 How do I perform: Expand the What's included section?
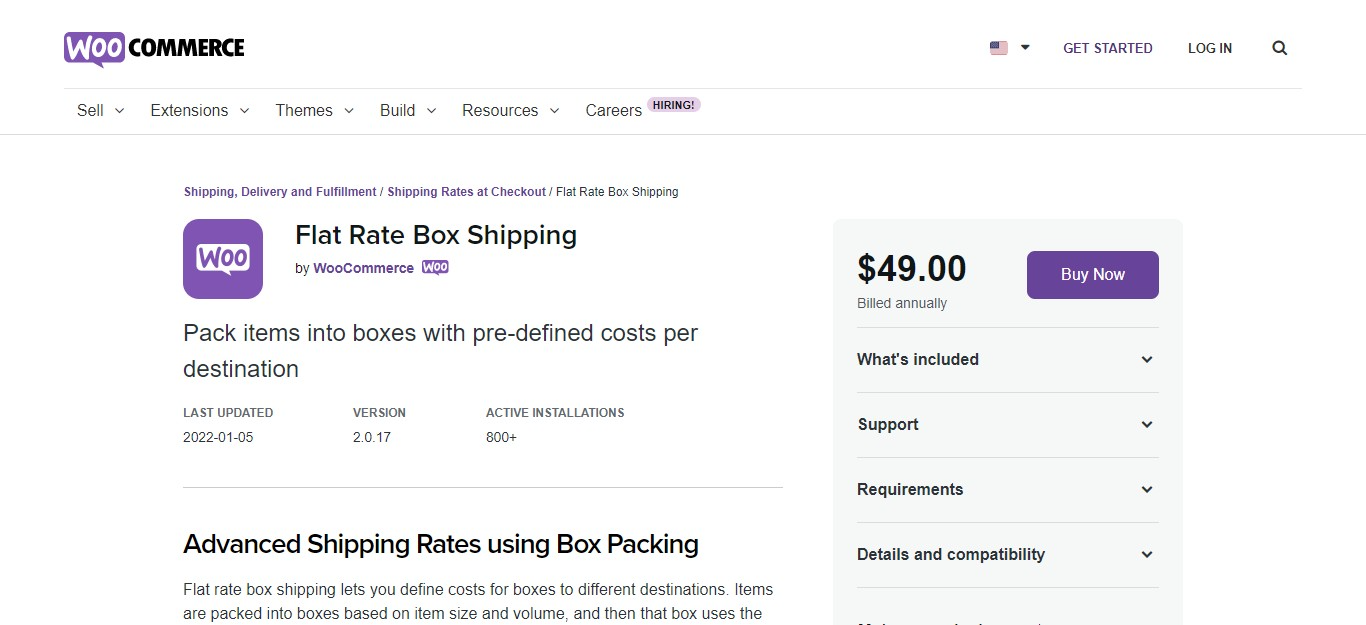(1008, 360)
